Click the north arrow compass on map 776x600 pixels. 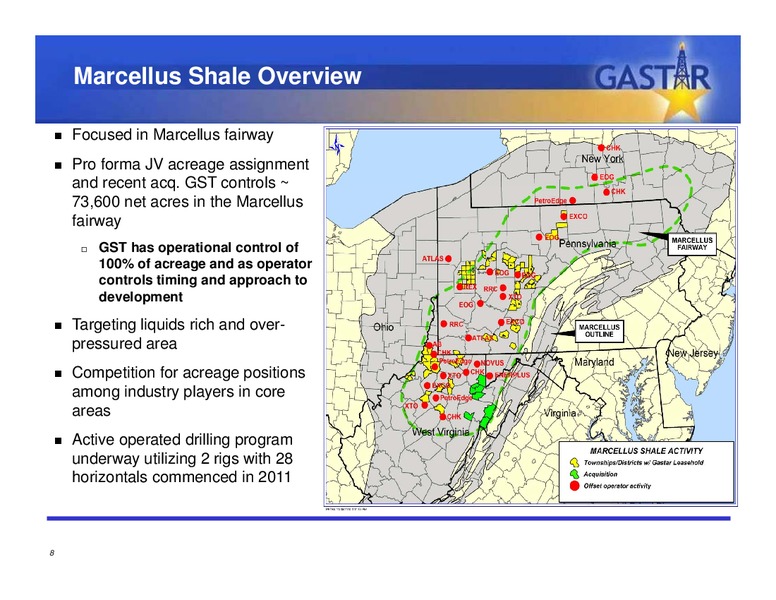[337, 146]
